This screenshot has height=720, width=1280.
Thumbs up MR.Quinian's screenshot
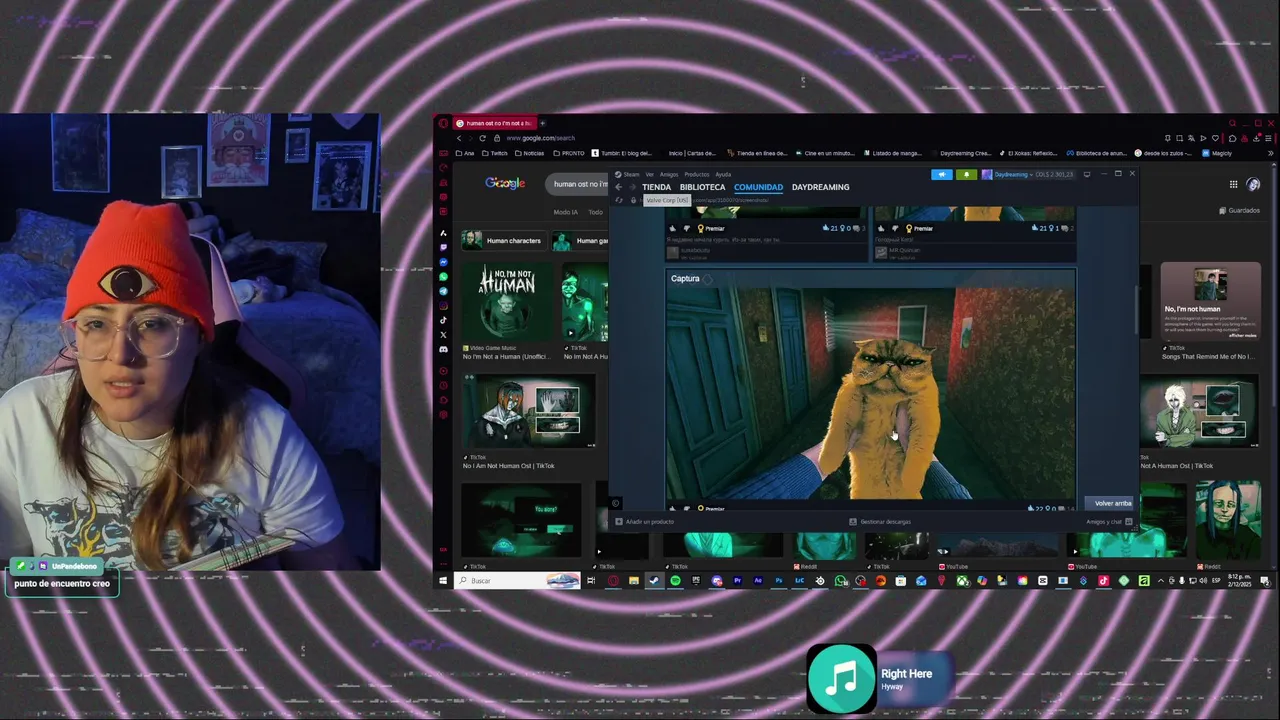pyautogui.click(x=881, y=228)
